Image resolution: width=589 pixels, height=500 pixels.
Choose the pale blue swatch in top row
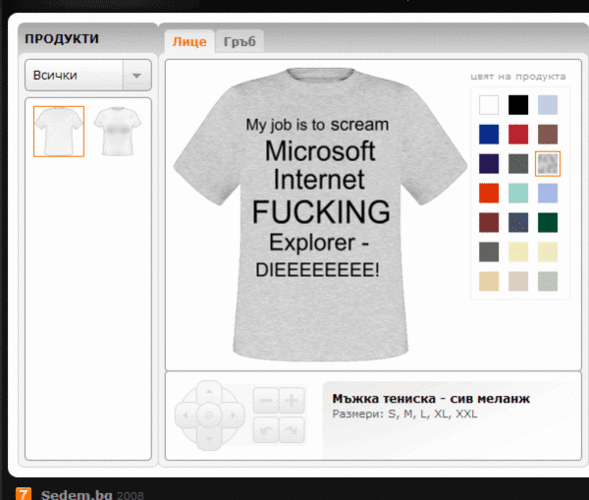click(x=548, y=105)
